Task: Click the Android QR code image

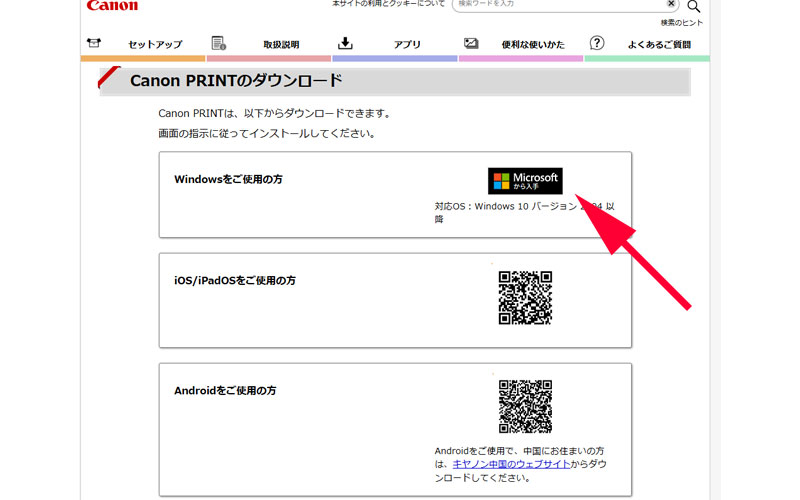Action: pos(525,406)
